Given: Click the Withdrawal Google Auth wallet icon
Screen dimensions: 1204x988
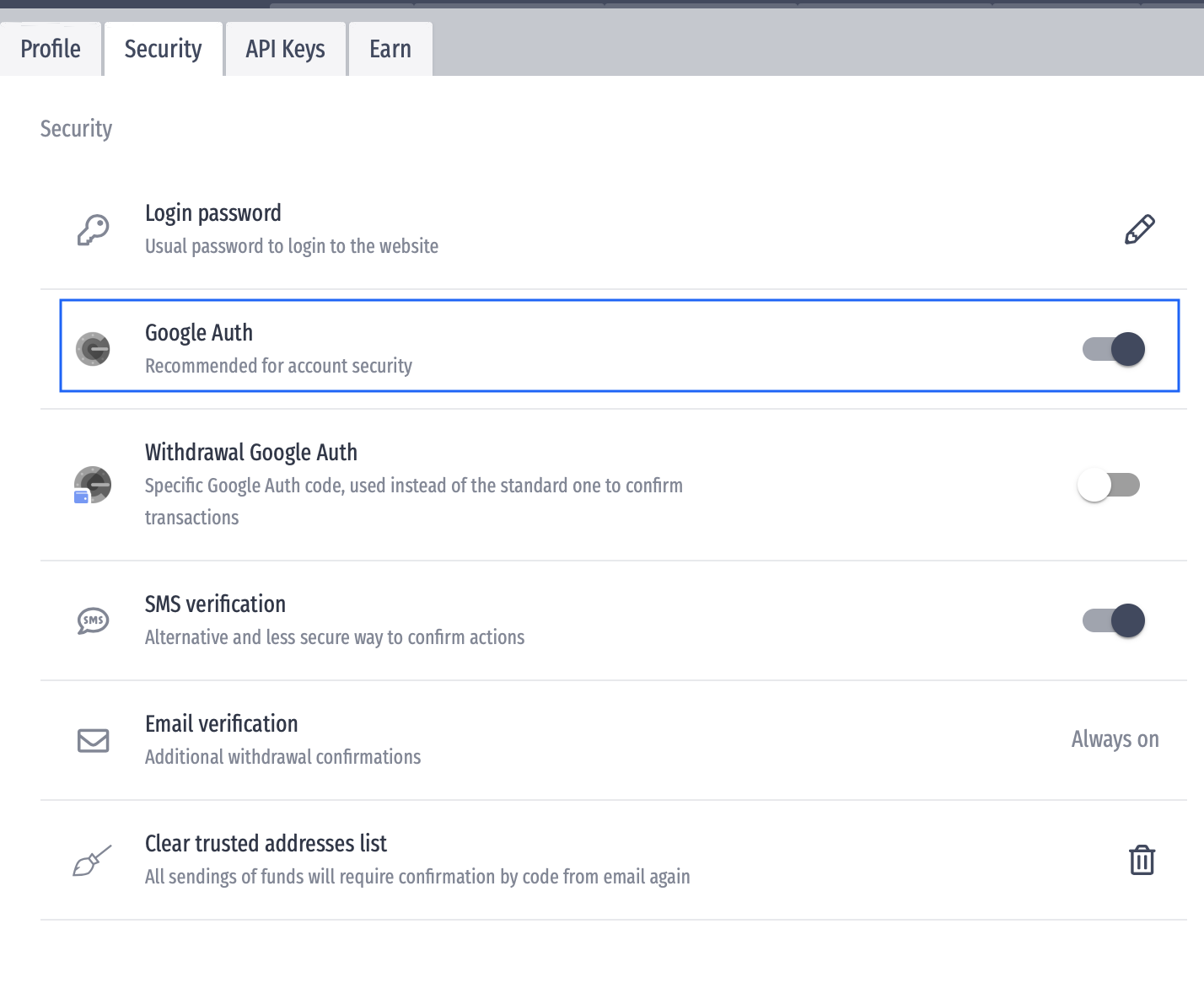Looking at the screenshot, I should pyautogui.click(x=93, y=486).
